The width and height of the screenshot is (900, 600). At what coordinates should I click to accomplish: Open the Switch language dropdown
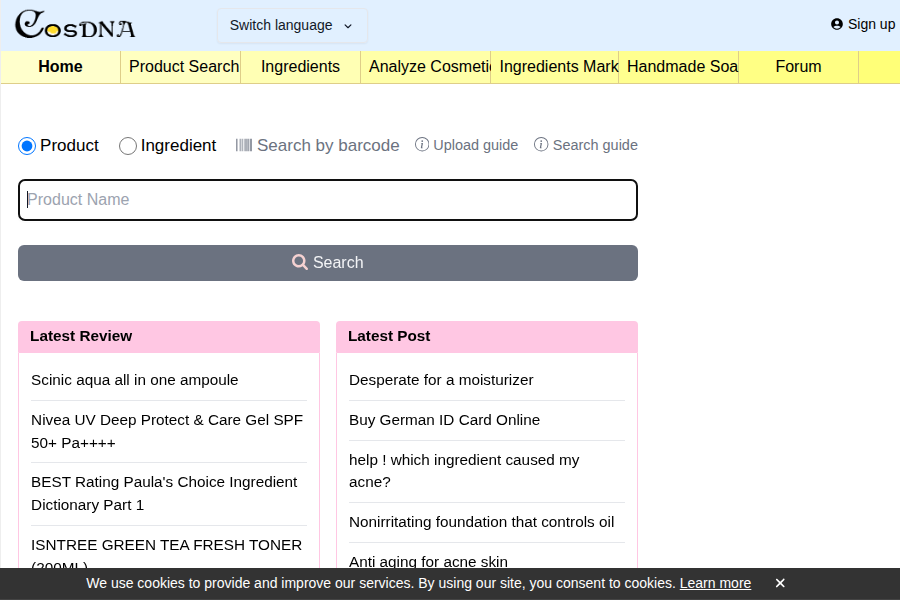(x=292, y=26)
